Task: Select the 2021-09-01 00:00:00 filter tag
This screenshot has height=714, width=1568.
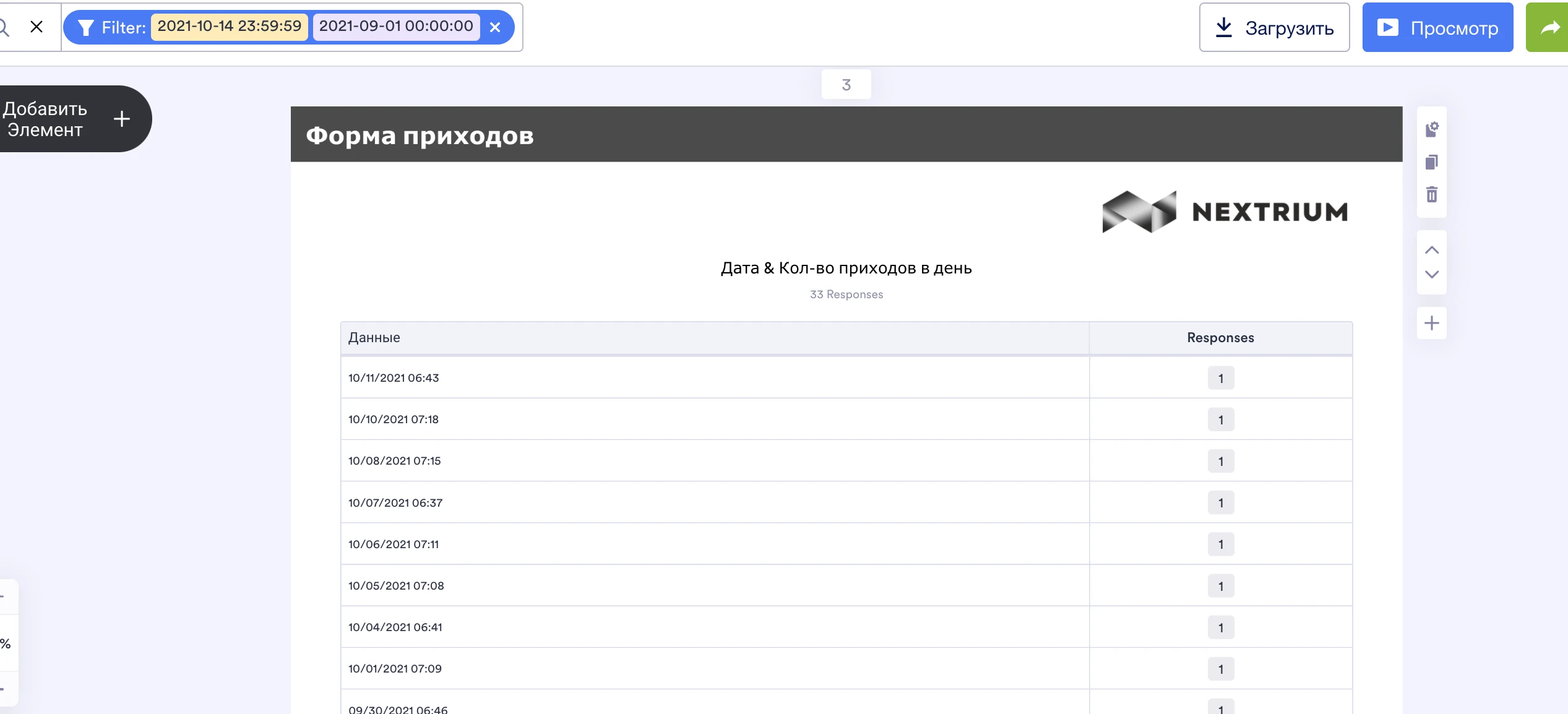Action: click(x=396, y=27)
